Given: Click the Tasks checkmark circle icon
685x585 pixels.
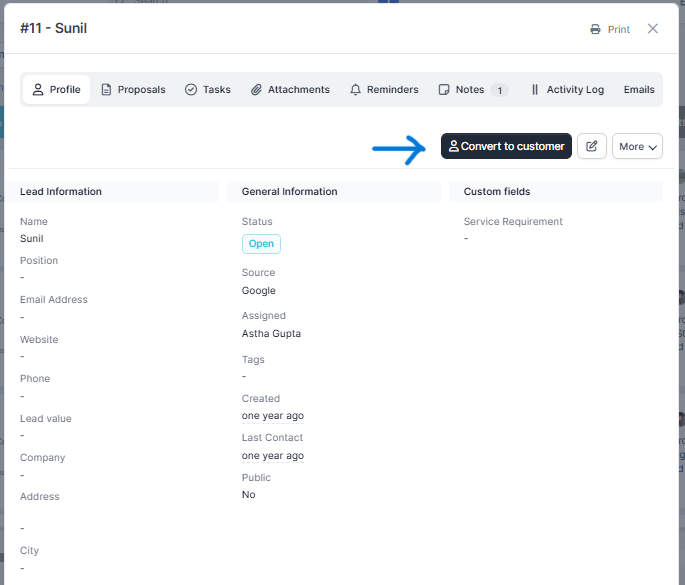Looking at the screenshot, I should 191,90.
